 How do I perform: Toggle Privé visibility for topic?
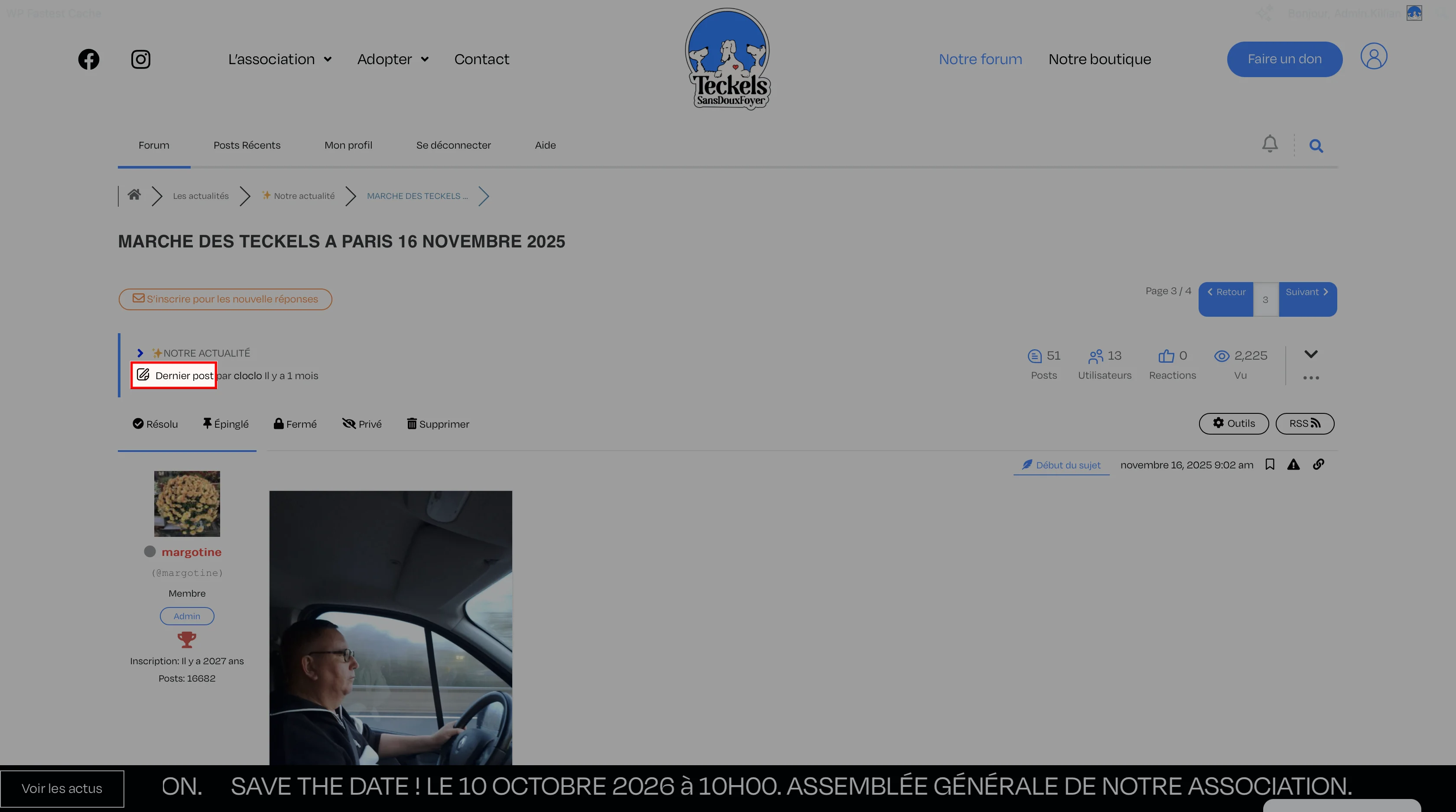(362, 424)
